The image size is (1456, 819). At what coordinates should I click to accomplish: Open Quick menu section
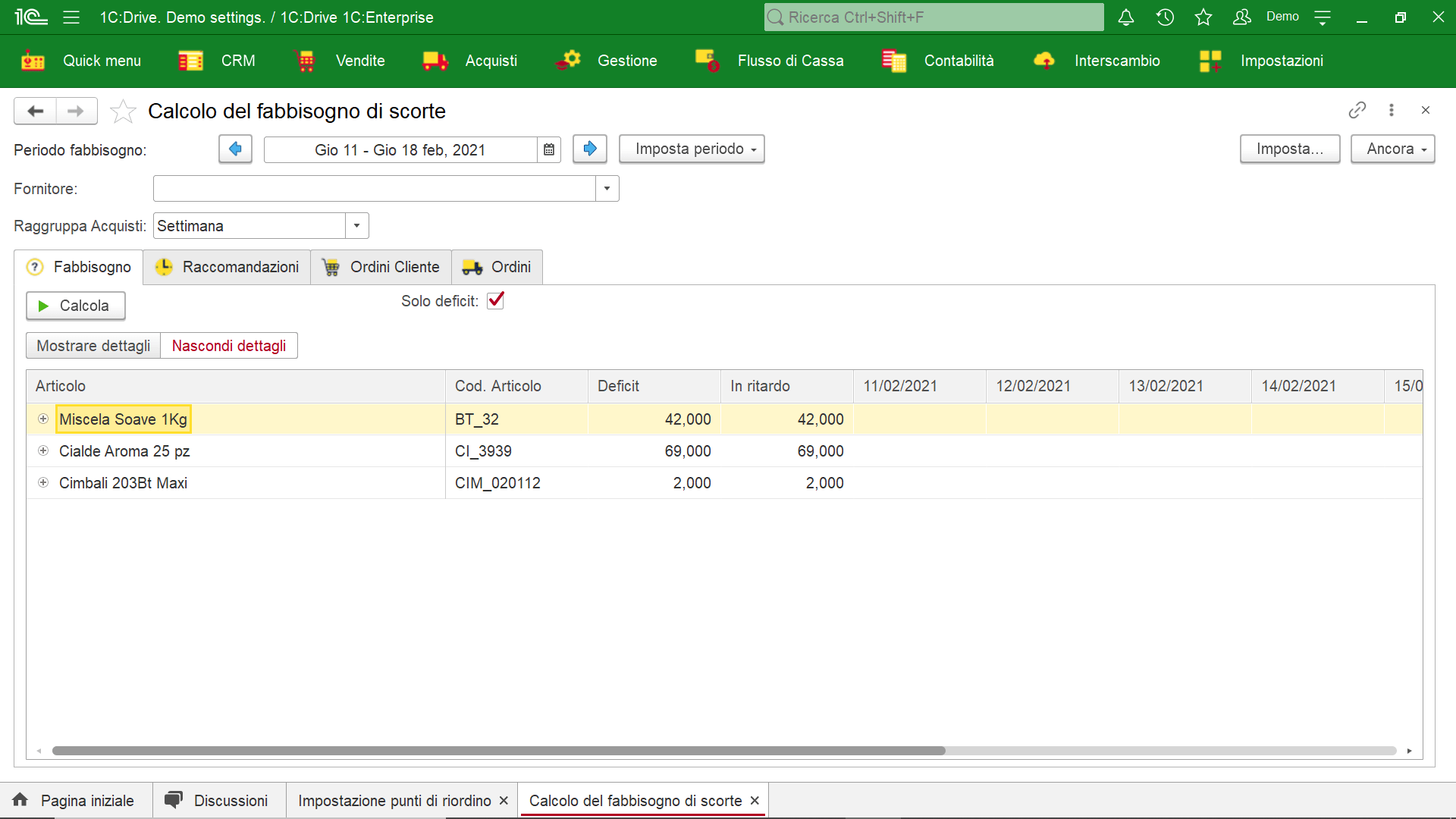pos(81,61)
